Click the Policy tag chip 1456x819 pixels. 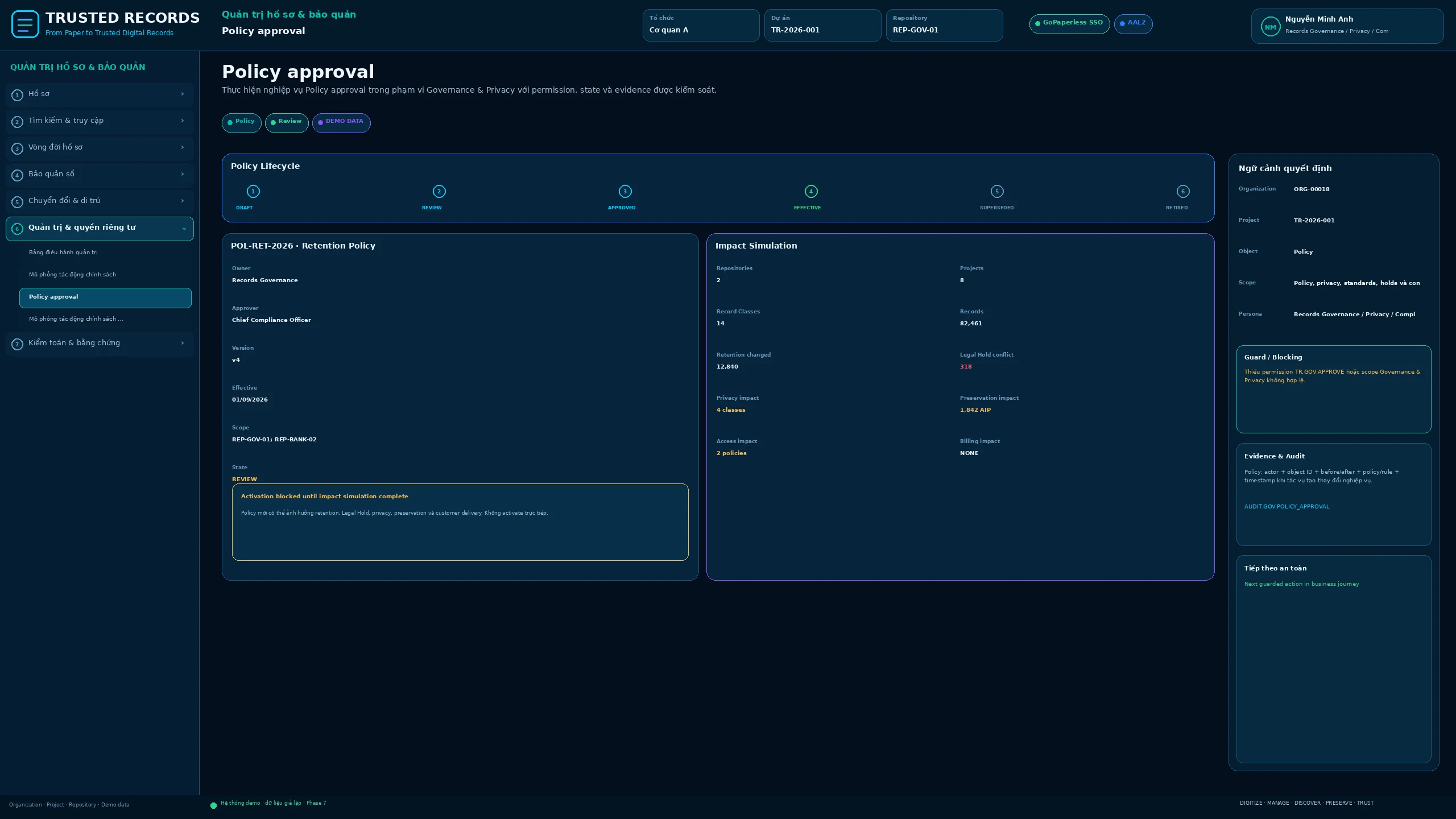pos(242,122)
